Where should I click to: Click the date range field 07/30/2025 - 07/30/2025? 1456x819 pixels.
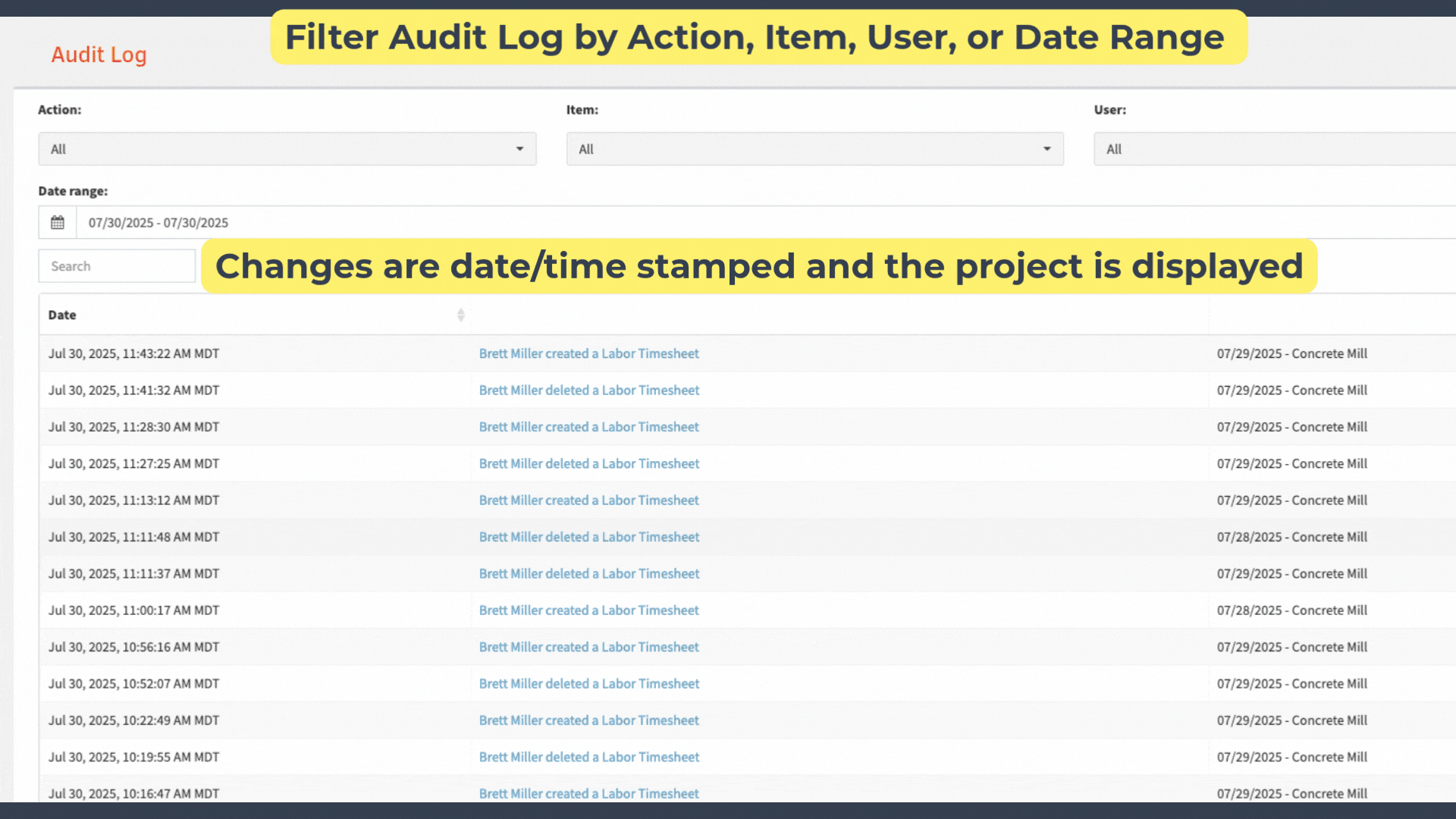click(455, 223)
